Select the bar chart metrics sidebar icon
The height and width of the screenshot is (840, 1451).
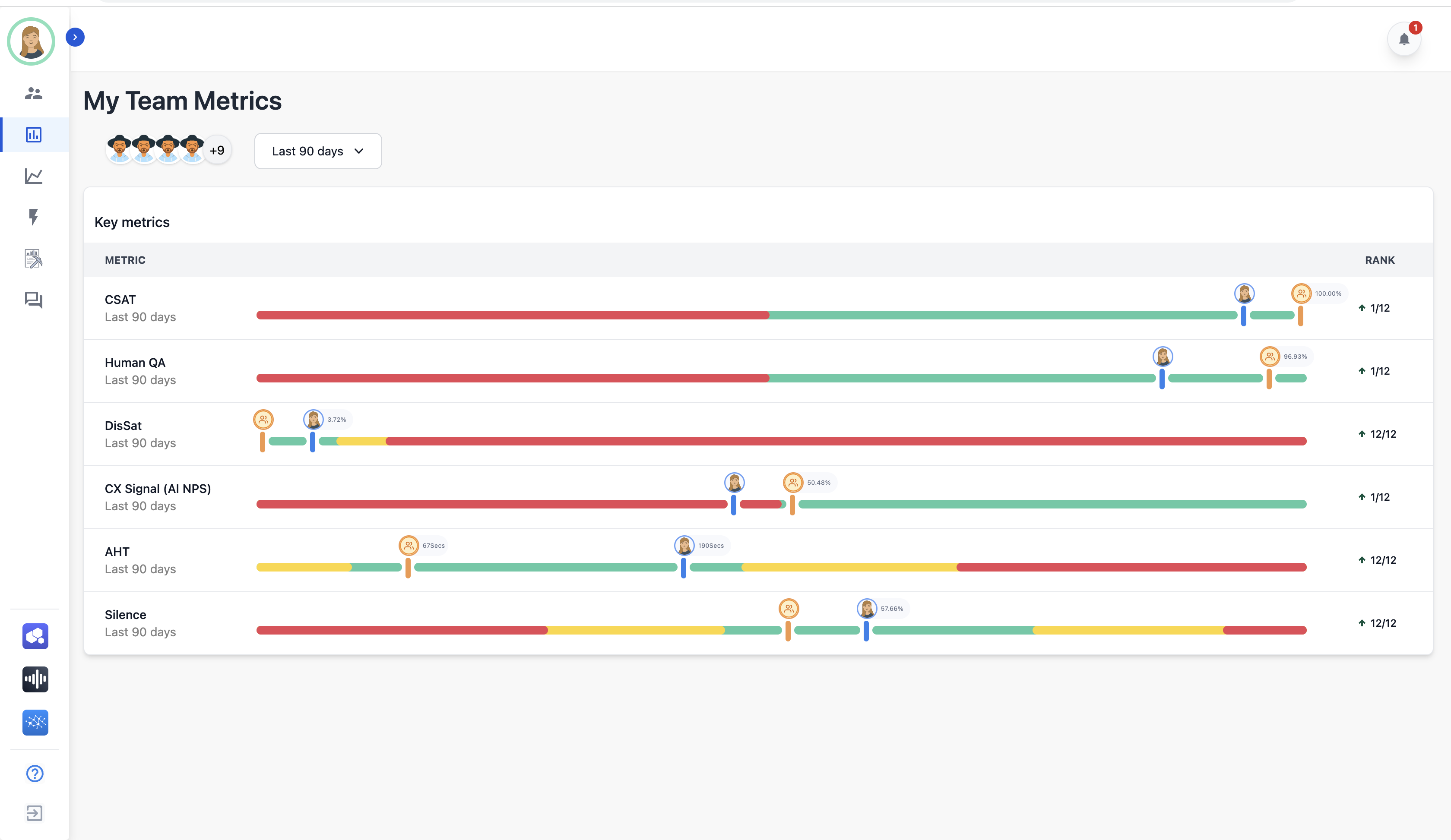click(34, 135)
